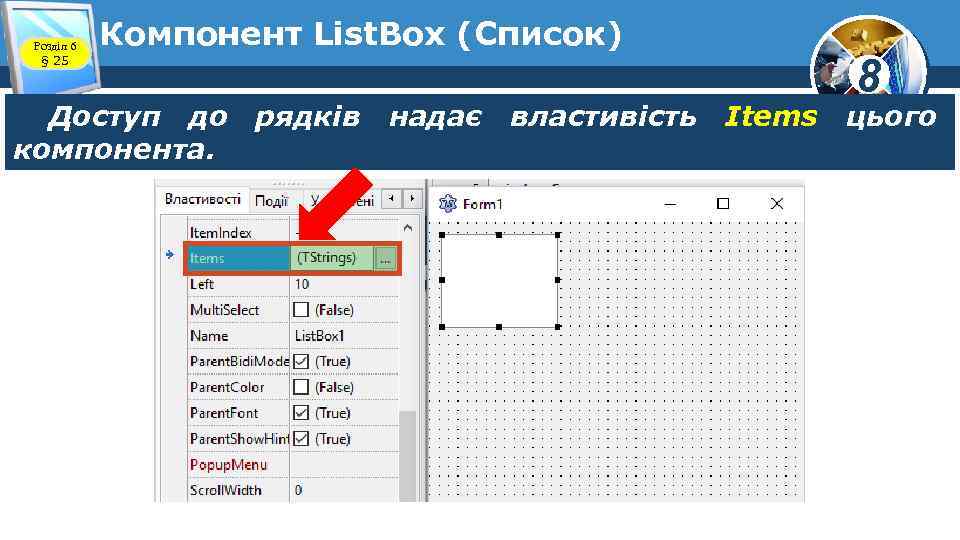
Task: Click the property list scroll-up arrow
Action: point(408,228)
